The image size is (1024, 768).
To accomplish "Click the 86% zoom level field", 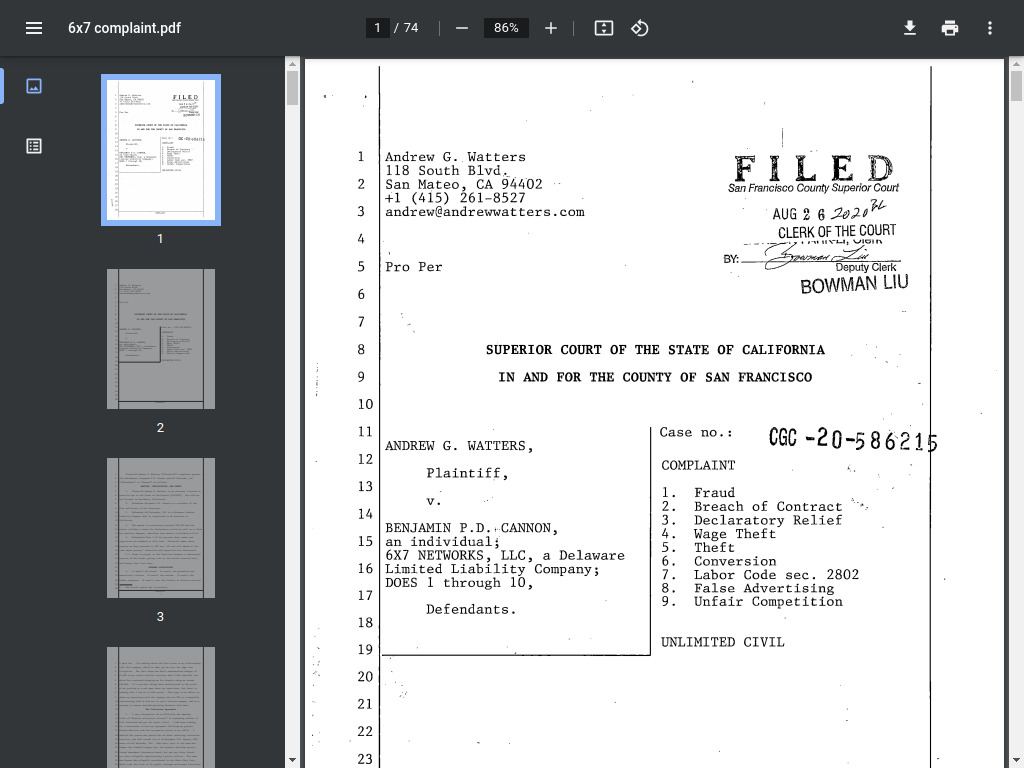I will point(506,28).
